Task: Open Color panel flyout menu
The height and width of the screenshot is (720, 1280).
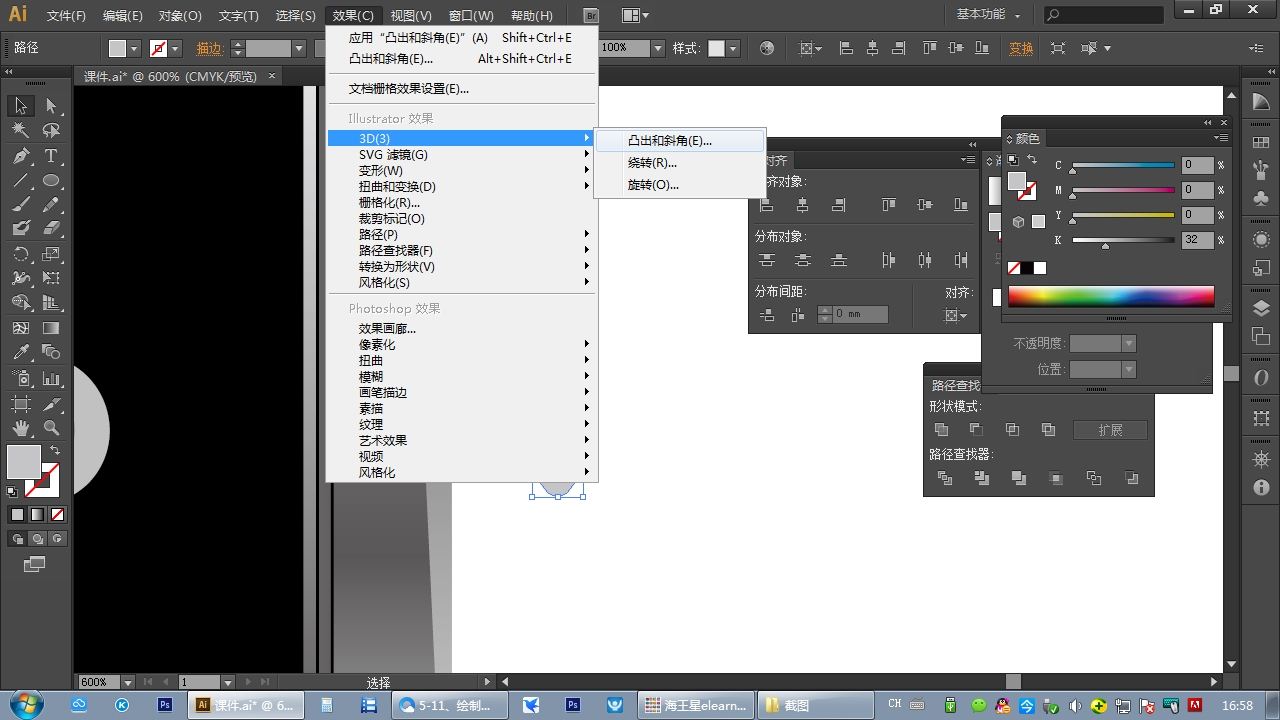Action: point(1220,138)
